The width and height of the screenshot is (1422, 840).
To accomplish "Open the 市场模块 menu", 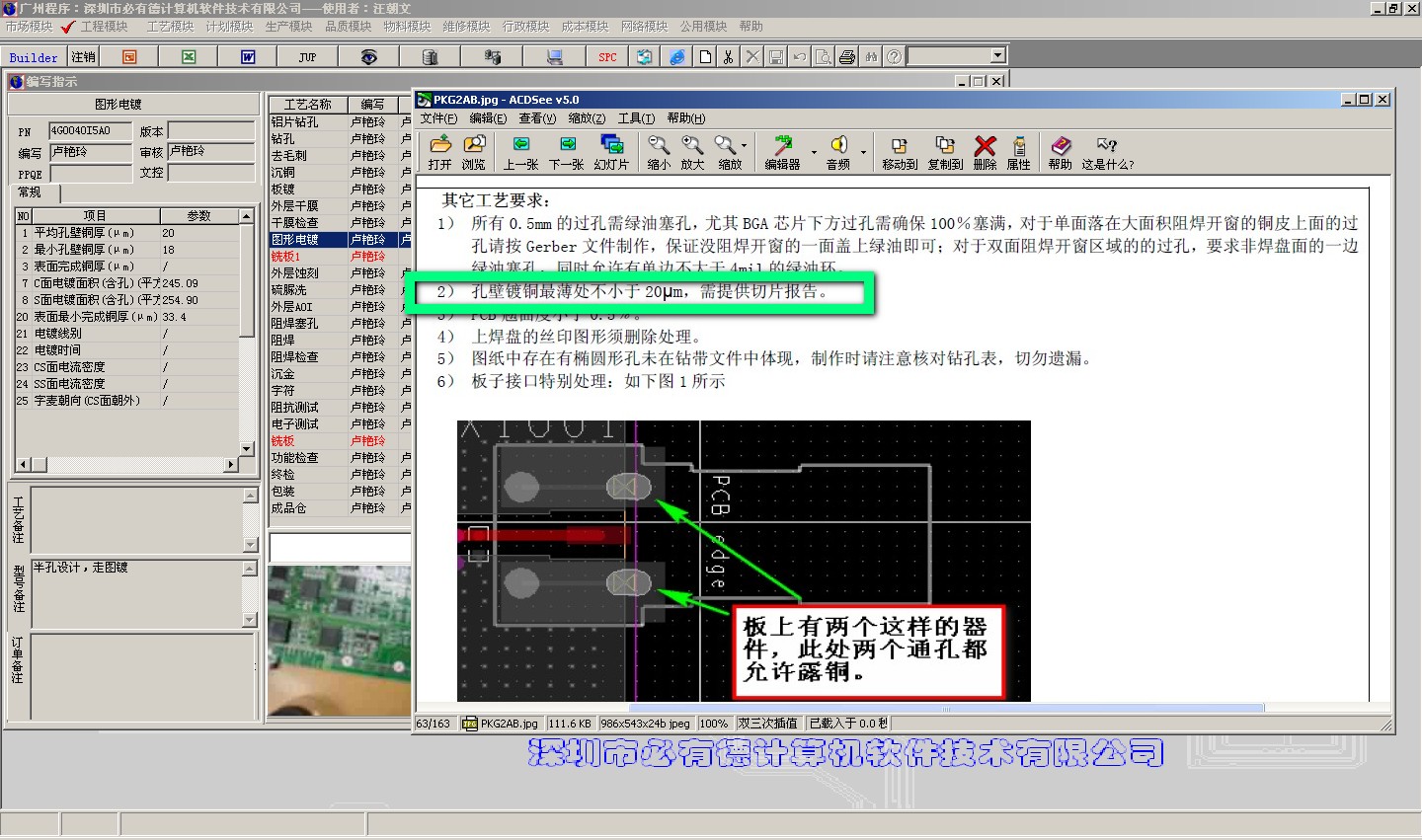I will point(29,27).
